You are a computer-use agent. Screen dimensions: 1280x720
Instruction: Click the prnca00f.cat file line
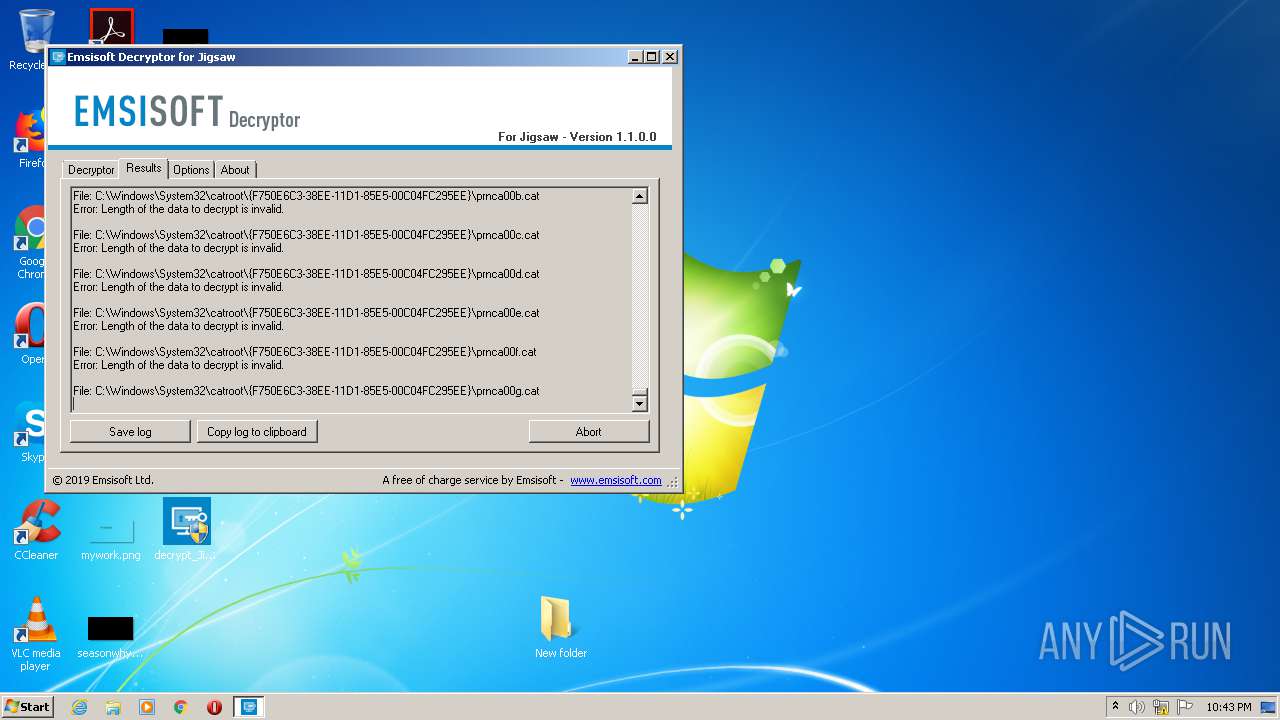click(x=305, y=352)
